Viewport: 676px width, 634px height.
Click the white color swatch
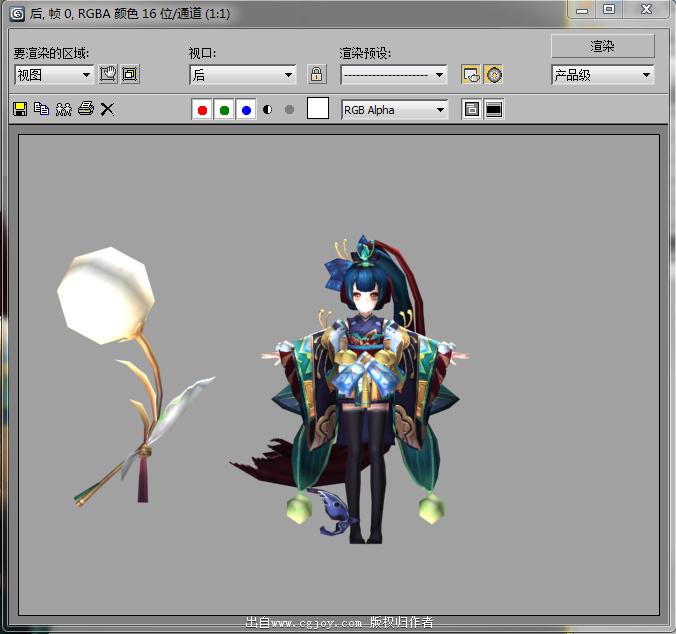pyautogui.click(x=318, y=109)
